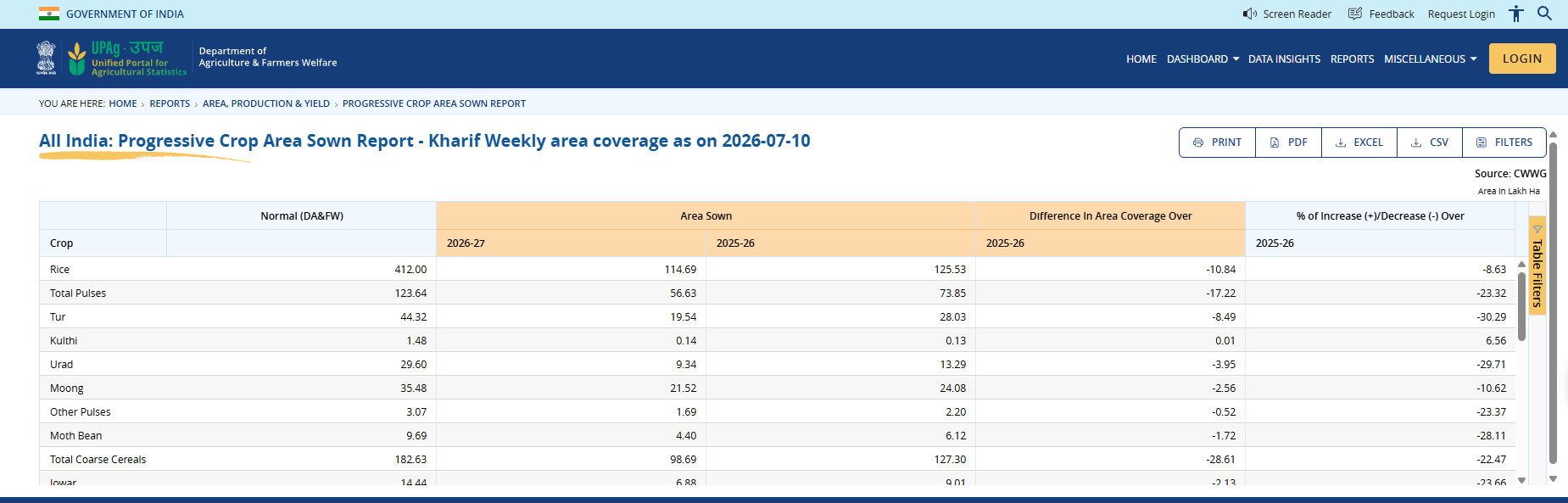The image size is (1568, 503).
Task: Expand the Table Filters side tab
Action: click(x=1537, y=266)
